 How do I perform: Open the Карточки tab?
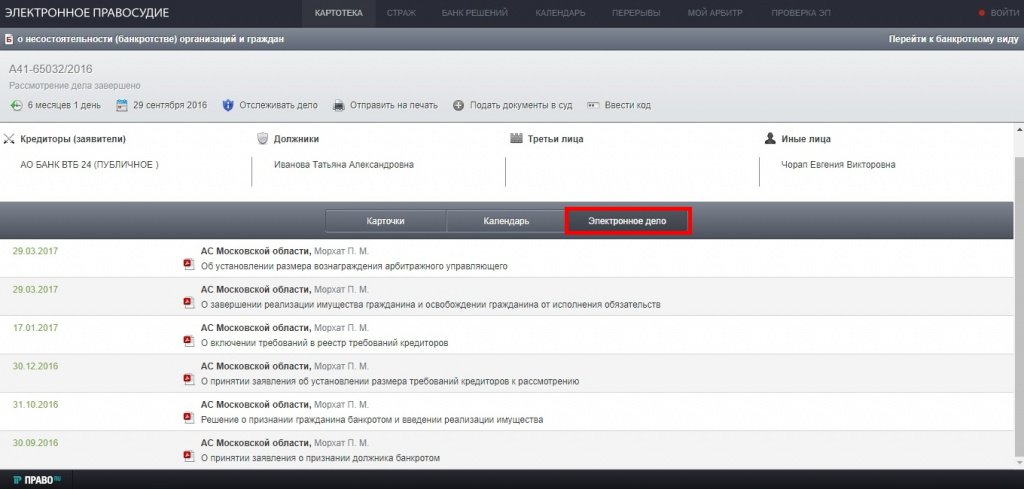click(385, 221)
